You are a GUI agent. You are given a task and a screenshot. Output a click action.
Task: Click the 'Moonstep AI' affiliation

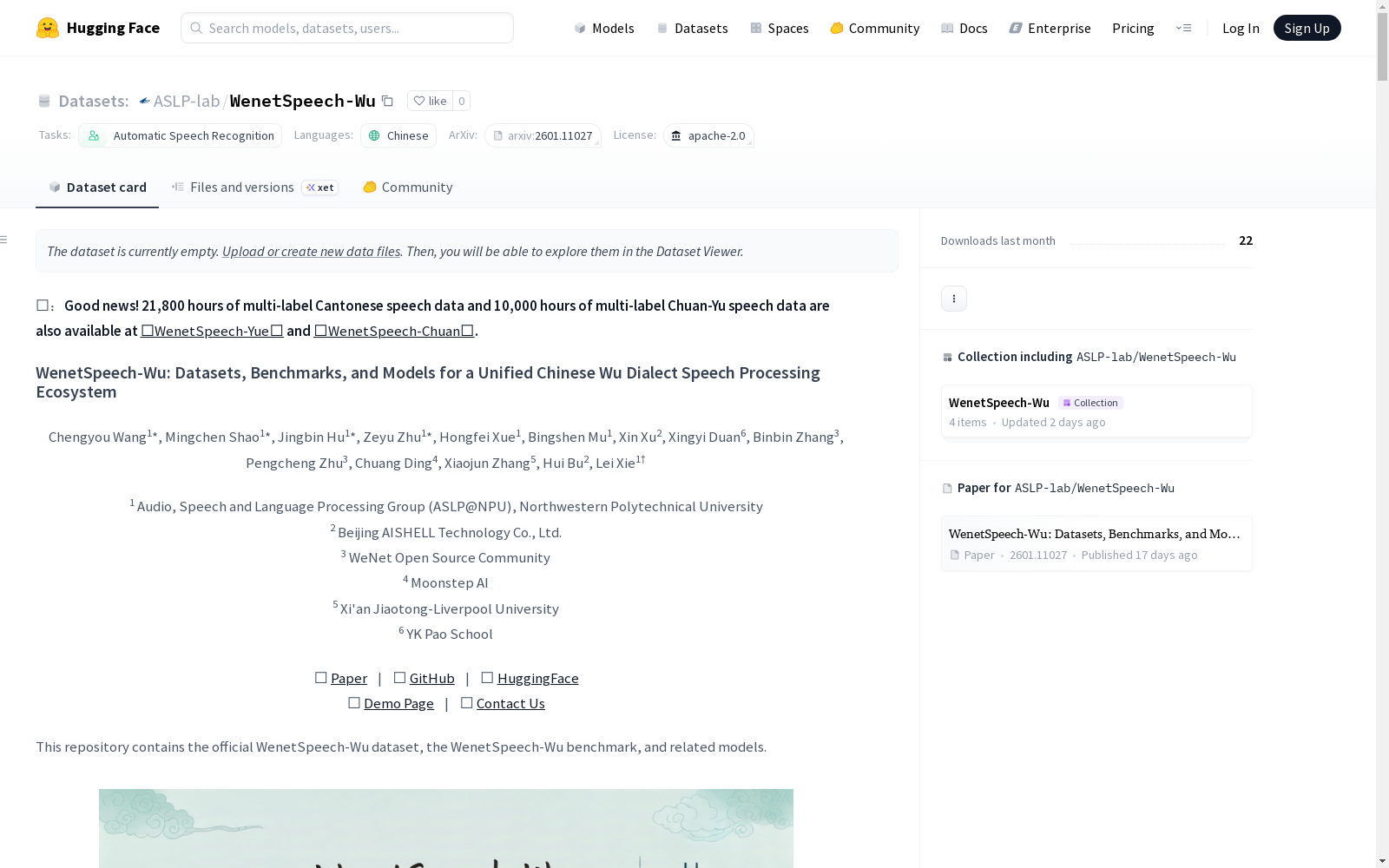(x=450, y=582)
